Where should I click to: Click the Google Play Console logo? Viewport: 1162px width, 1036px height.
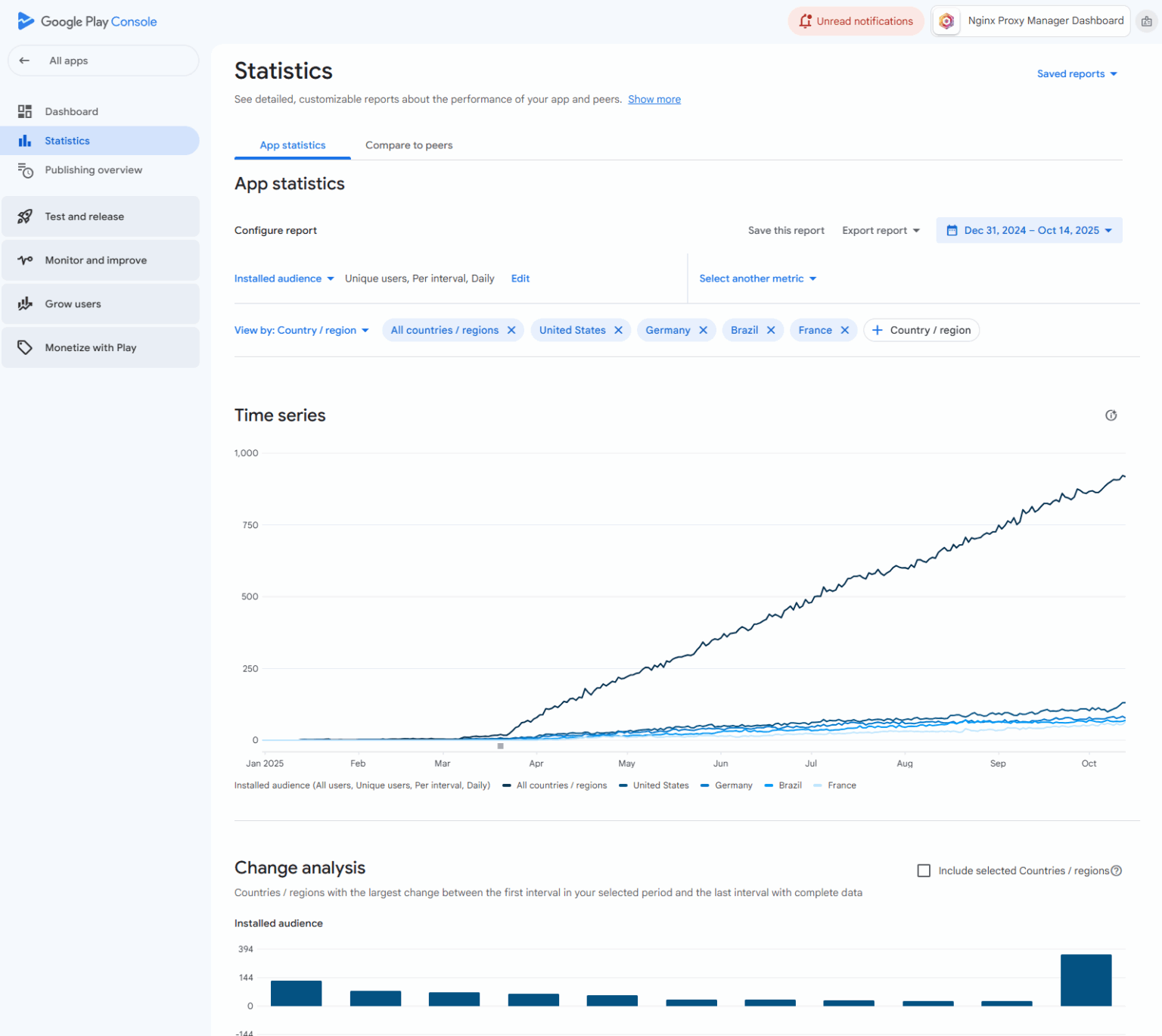click(87, 21)
